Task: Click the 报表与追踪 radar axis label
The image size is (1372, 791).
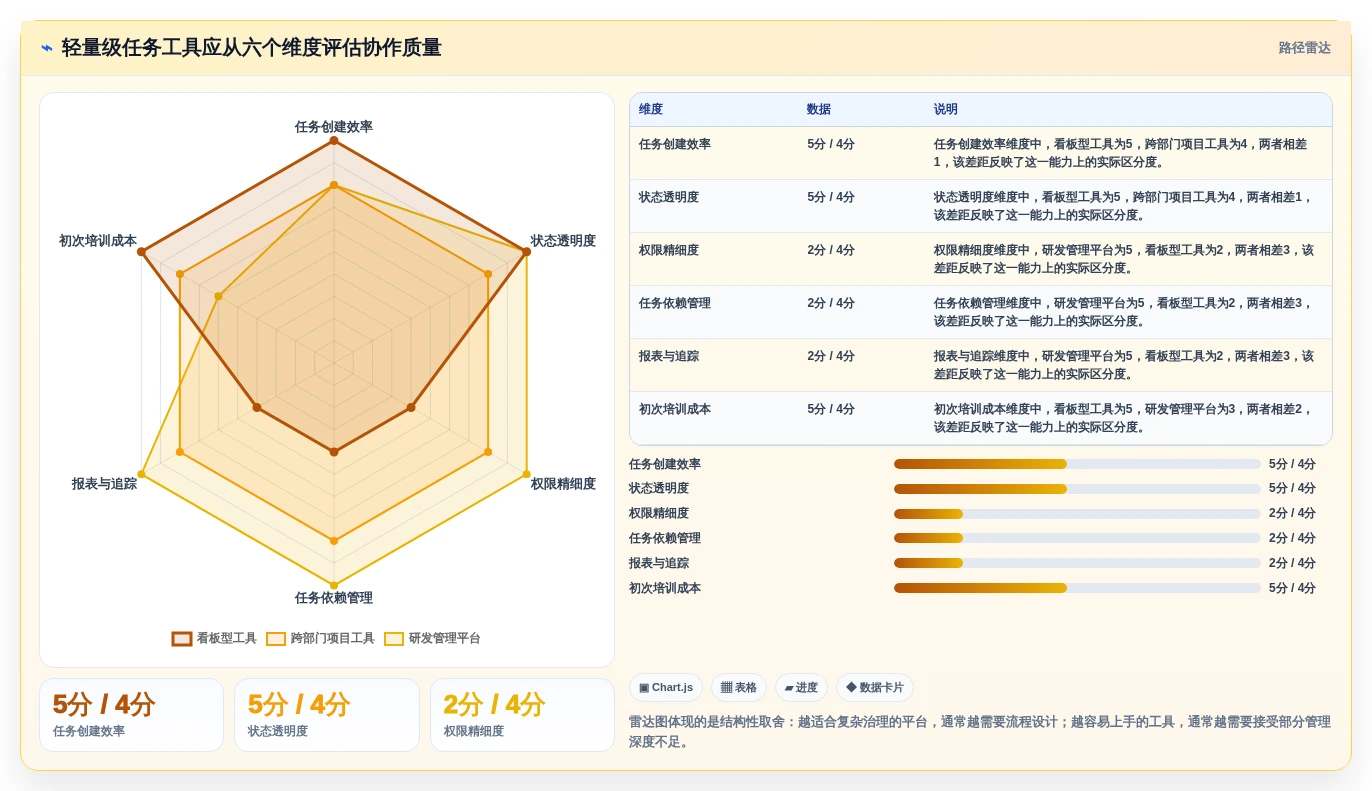Action: coord(104,484)
